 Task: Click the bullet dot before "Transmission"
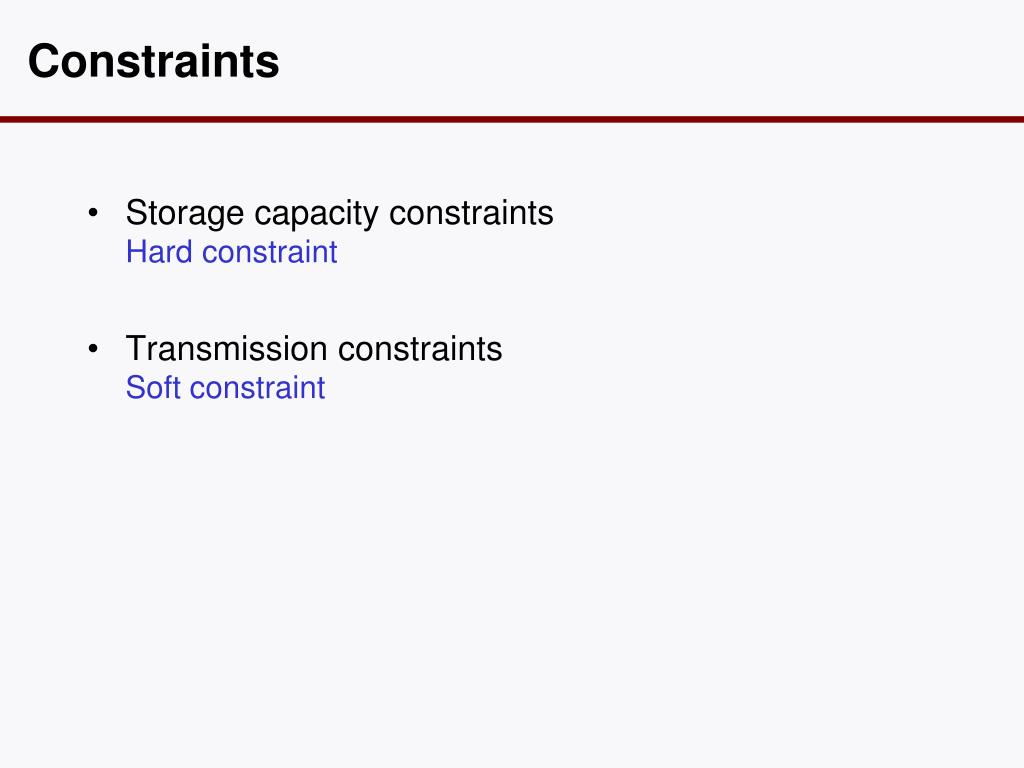(x=93, y=349)
